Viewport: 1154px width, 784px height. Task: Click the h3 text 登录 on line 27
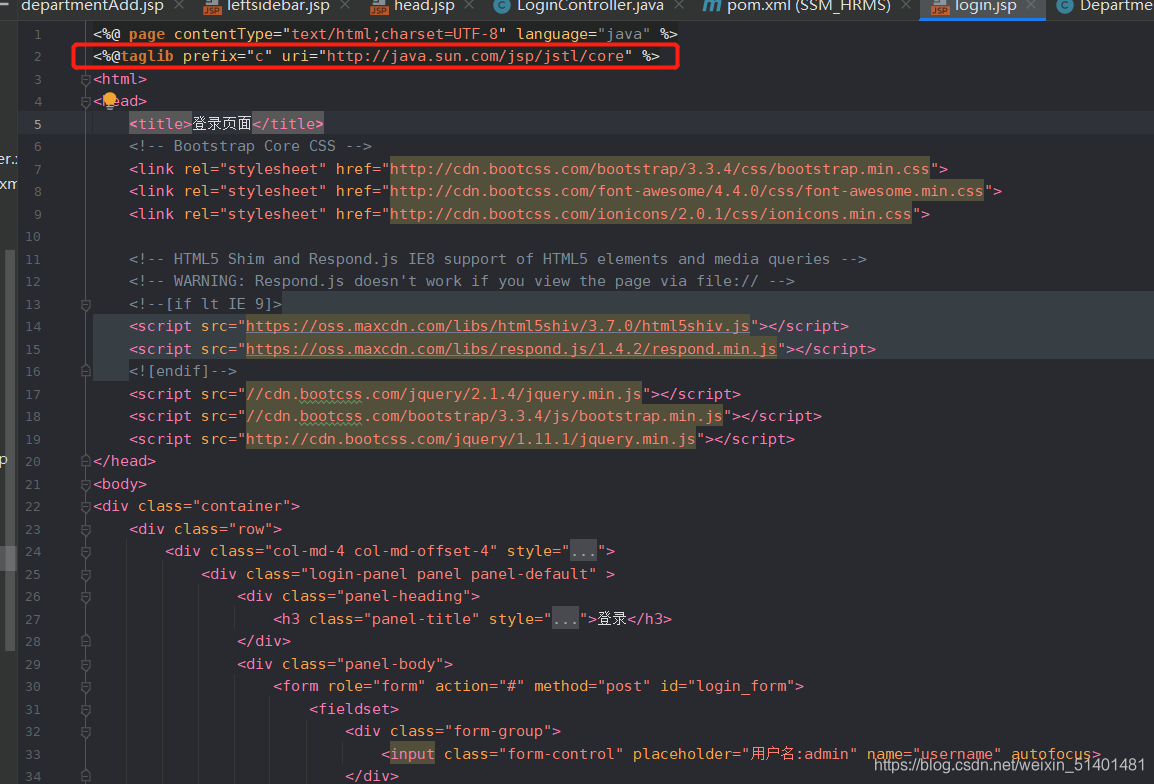click(x=612, y=618)
